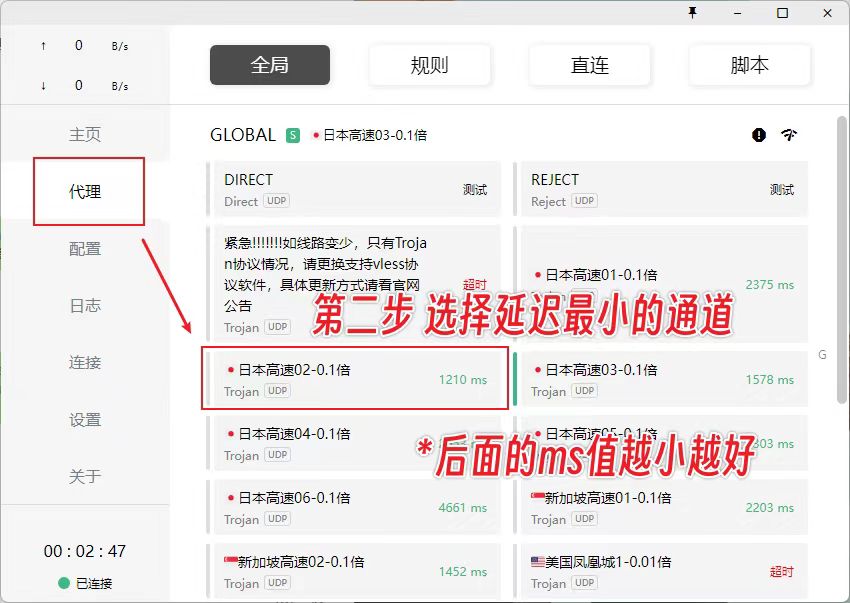Select the 日本高速02-0.1倍 node
This screenshot has height=603, width=850.
coord(353,379)
